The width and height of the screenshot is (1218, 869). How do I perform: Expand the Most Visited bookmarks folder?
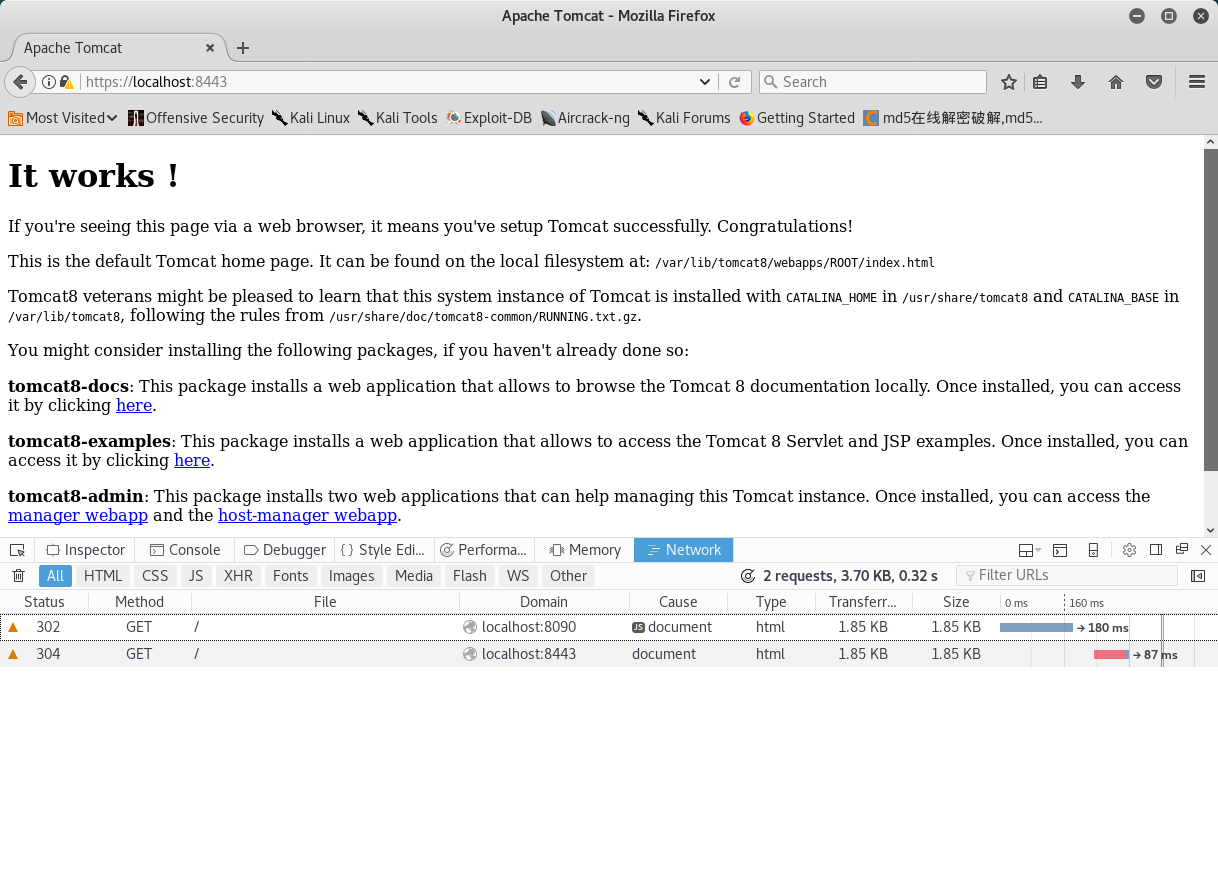(64, 118)
